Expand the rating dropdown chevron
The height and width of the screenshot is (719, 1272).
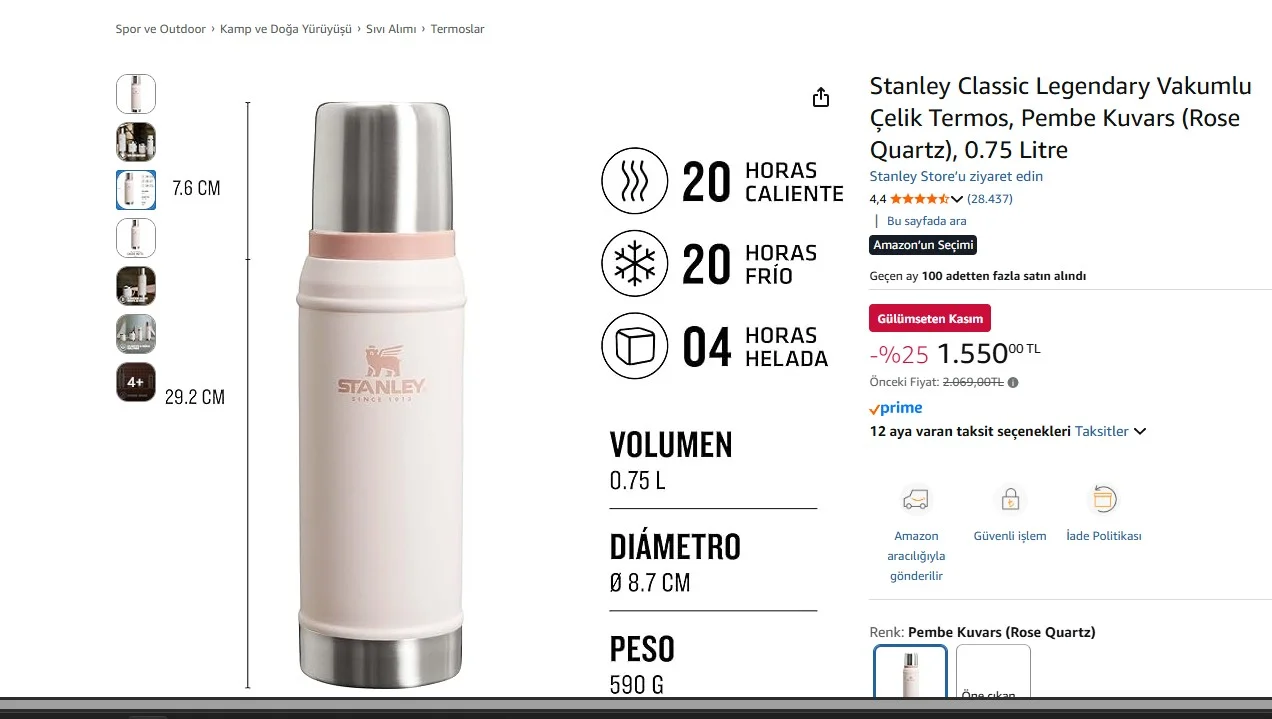pyautogui.click(x=957, y=199)
